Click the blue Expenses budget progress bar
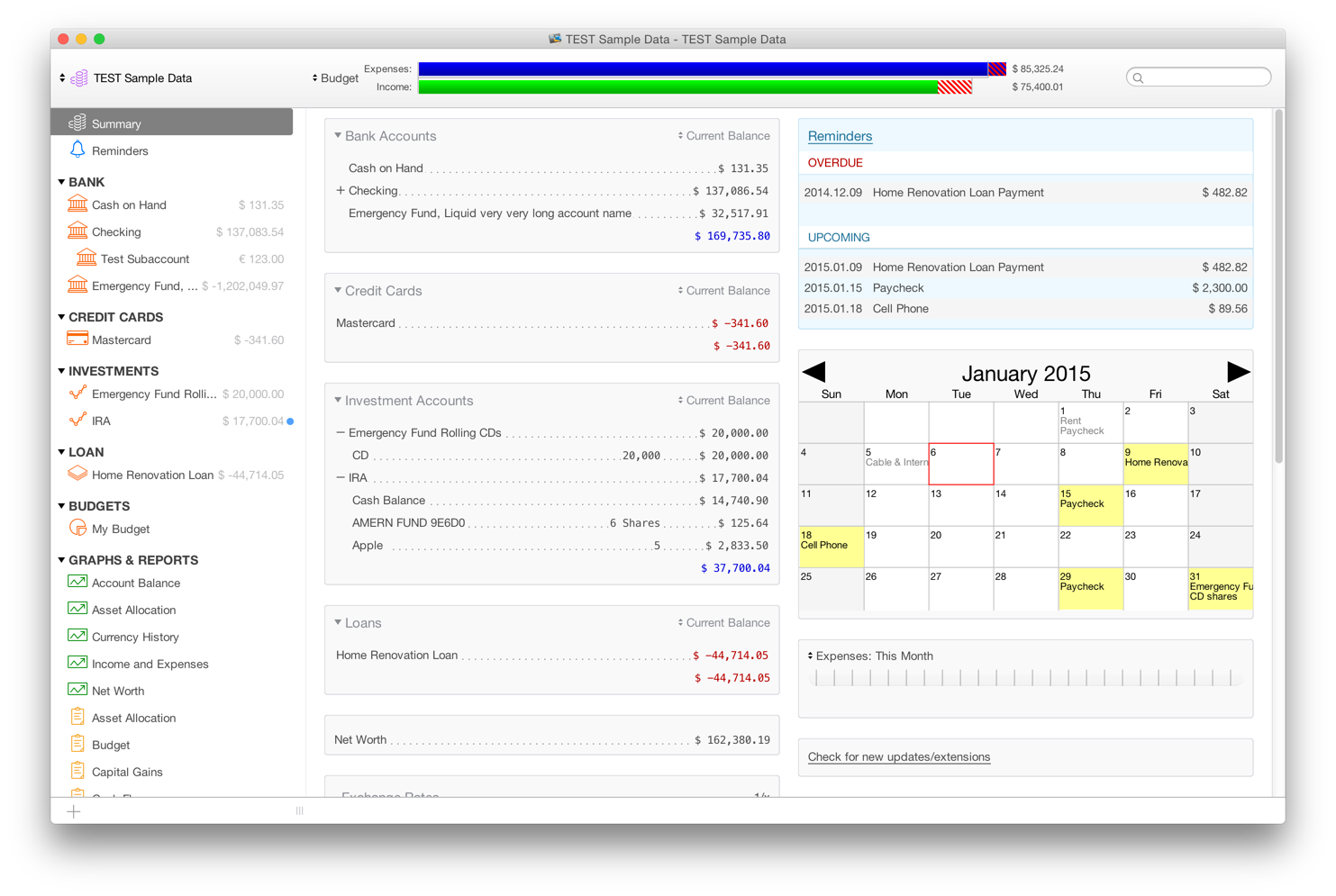Screen dimensions: 1336x896 [703, 68]
